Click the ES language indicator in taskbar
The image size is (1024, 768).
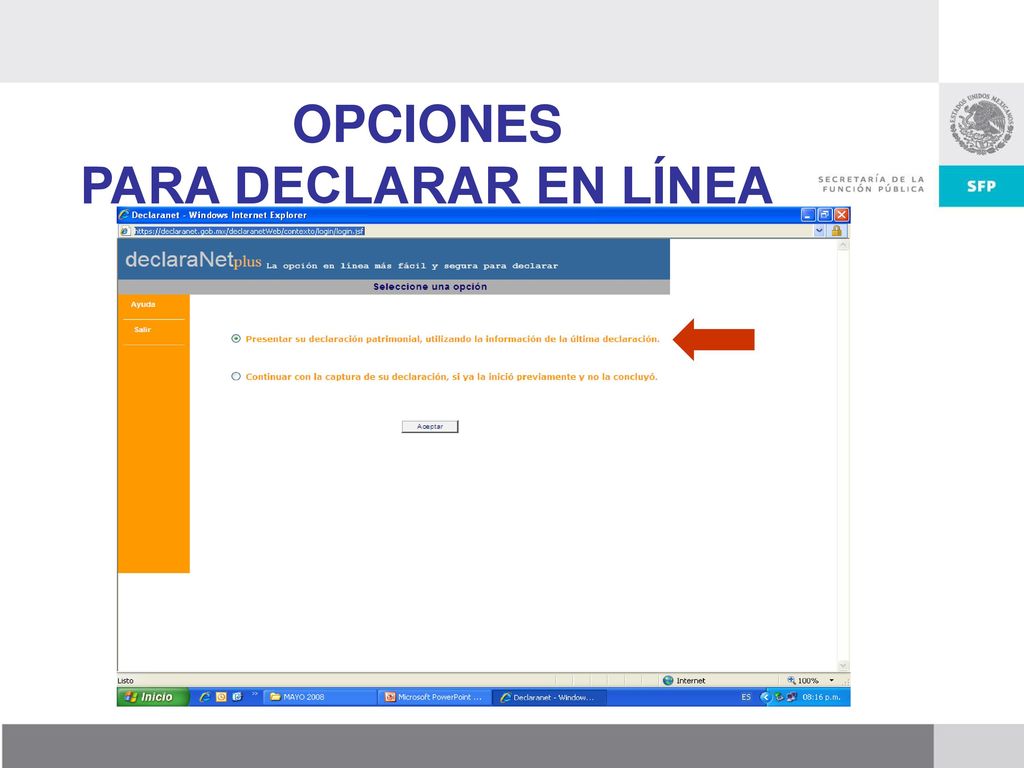(x=746, y=697)
